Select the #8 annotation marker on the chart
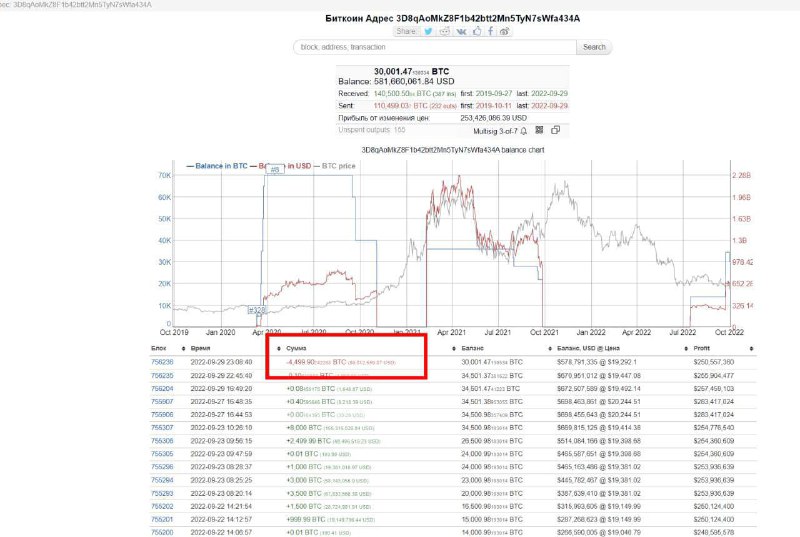The width and height of the screenshot is (800, 537). point(274,169)
